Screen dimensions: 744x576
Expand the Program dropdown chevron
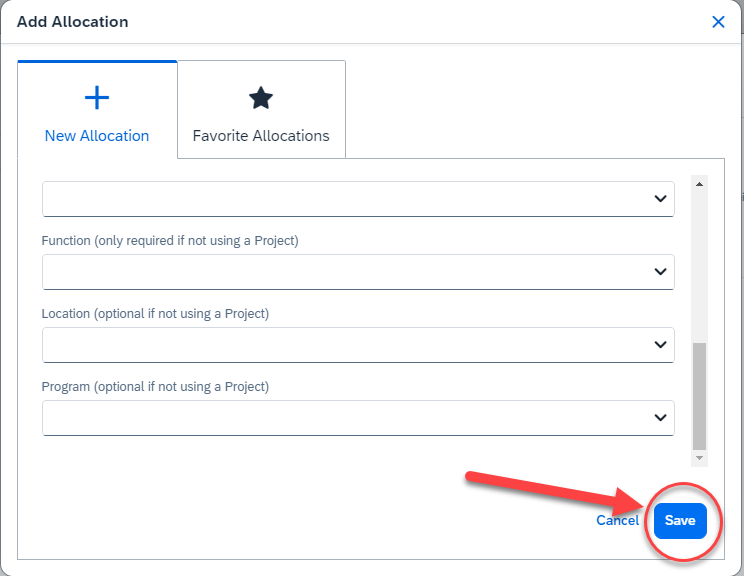[660, 418]
